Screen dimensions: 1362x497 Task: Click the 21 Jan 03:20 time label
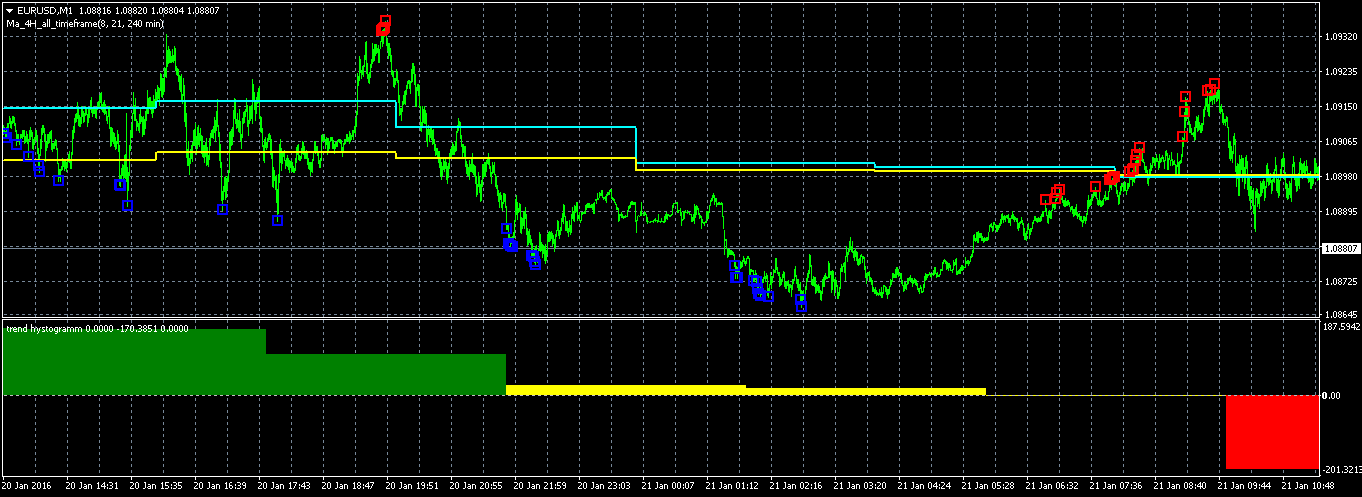point(861,486)
